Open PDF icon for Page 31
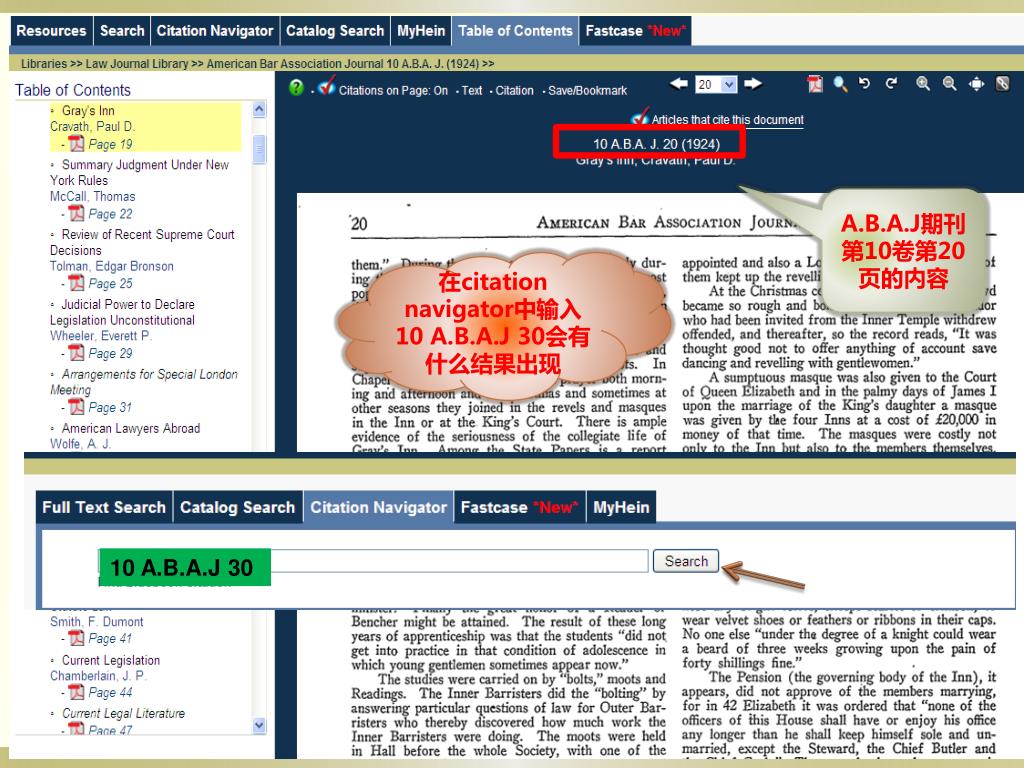1024x768 pixels. [x=76, y=407]
